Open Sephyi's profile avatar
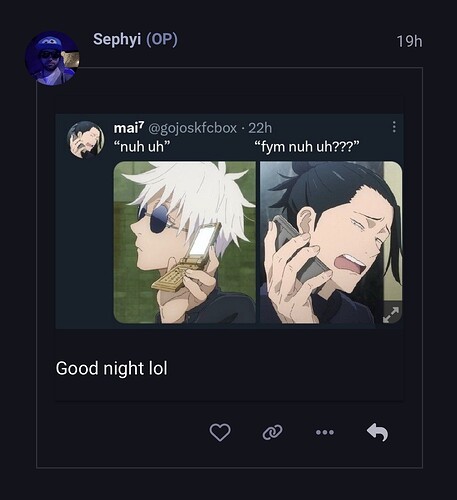This screenshot has width=457, height=500. 52,59
